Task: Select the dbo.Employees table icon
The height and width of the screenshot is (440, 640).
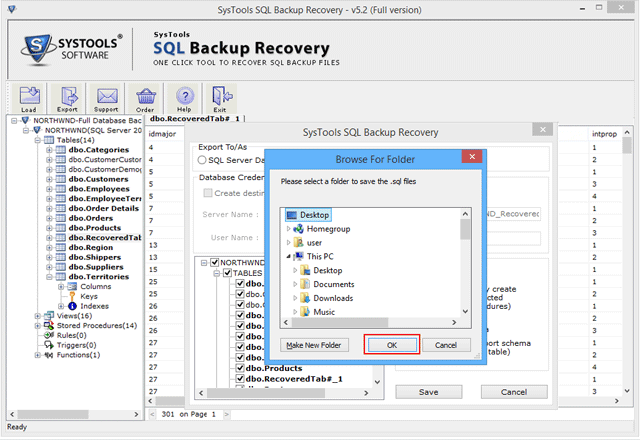Action: (x=60, y=189)
